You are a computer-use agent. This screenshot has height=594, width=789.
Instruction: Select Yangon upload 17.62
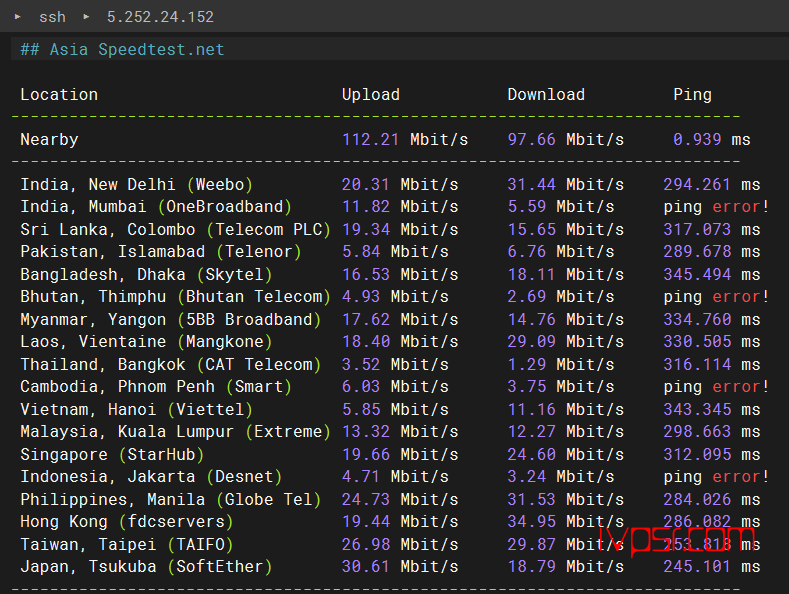[x=365, y=319]
